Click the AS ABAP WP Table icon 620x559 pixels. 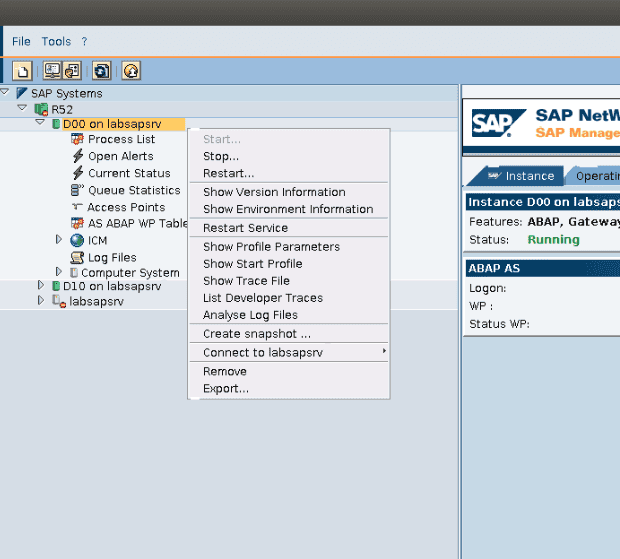[77, 223]
